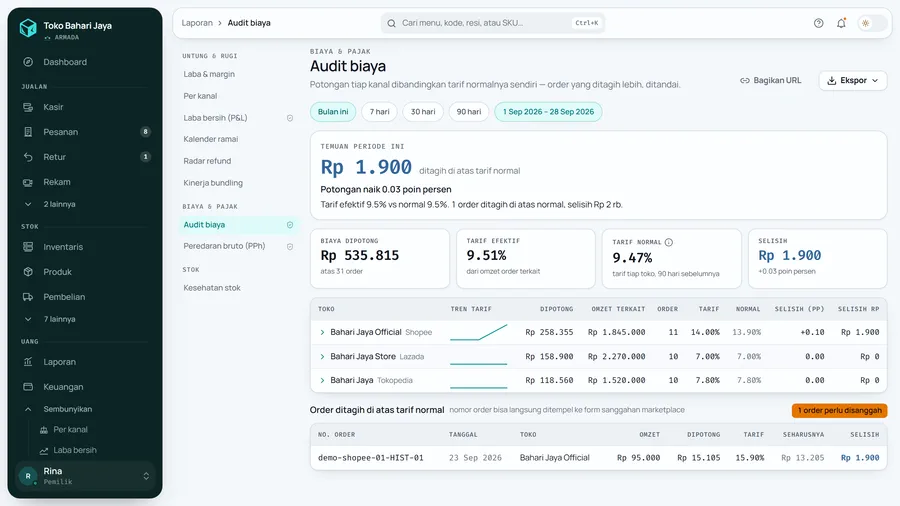The height and width of the screenshot is (506, 900).
Task: Click shield badge next to Audit biaya
Action: (290, 225)
